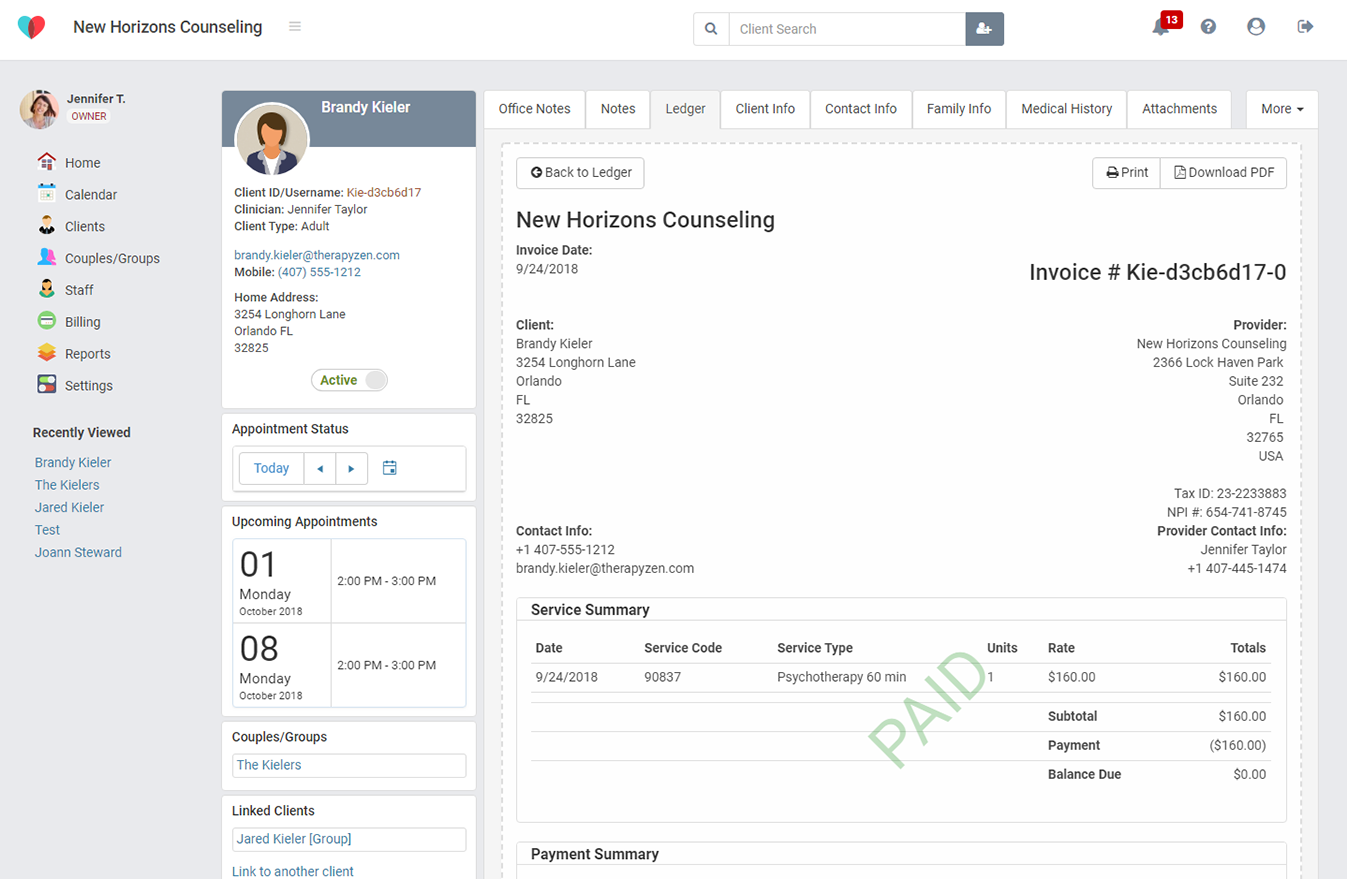Toggle the hamburger sidebar menu icon
Screen dimensions: 1347x879
pos(295,27)
